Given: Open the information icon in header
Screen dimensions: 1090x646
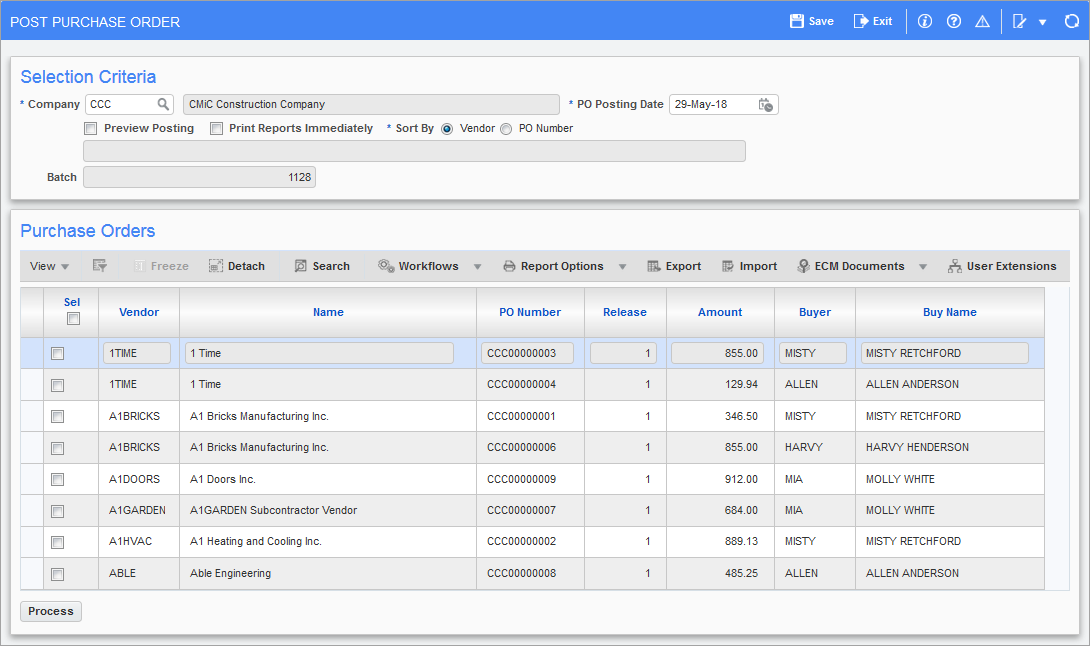Looking at the screenshot, I should 925,21.
